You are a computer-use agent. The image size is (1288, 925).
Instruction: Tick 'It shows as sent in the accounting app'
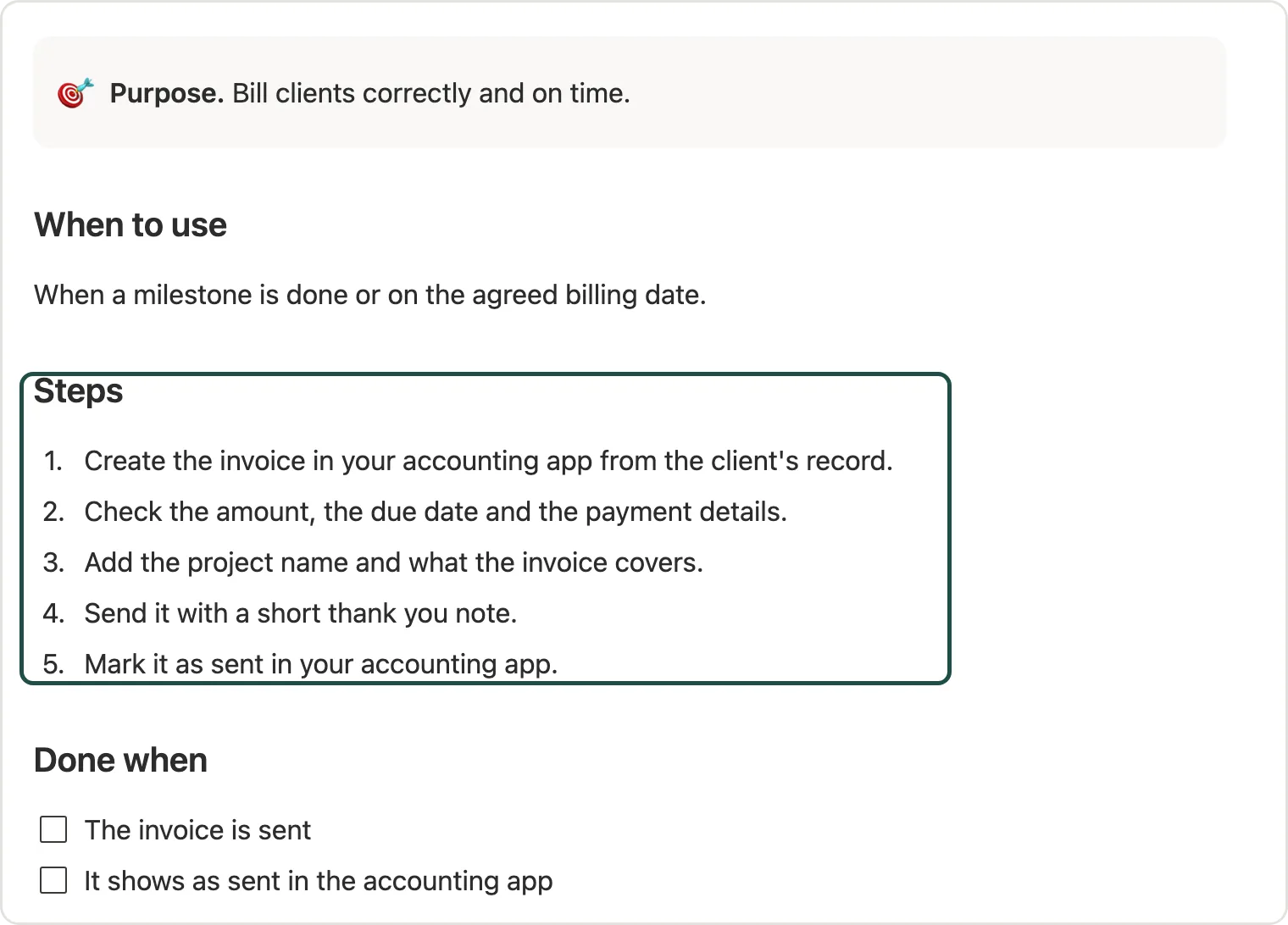[53, 880]
